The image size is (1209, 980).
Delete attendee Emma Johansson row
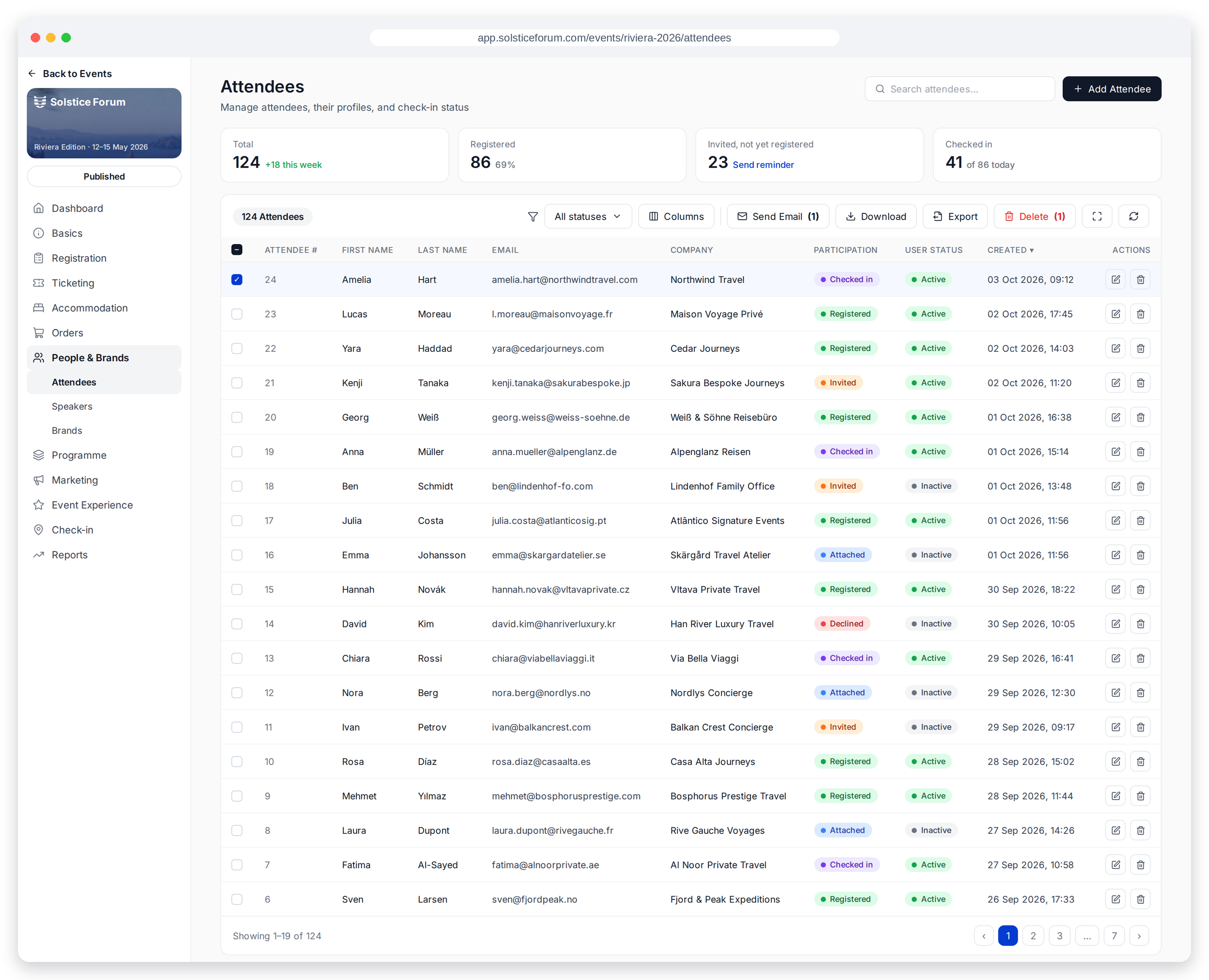[x=1140, y=555]
